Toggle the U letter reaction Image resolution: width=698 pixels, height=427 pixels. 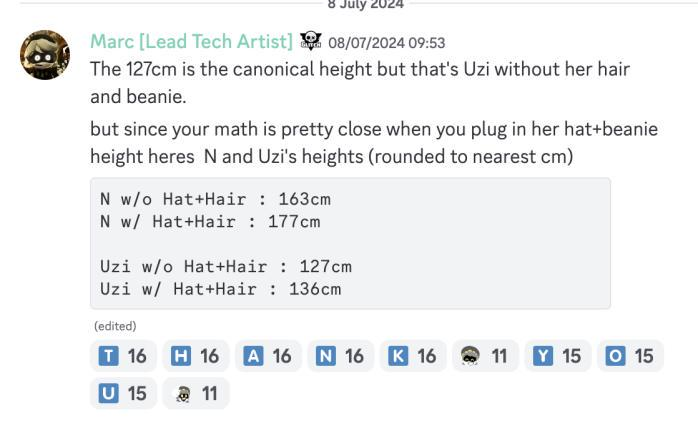(x=122, y=393)
